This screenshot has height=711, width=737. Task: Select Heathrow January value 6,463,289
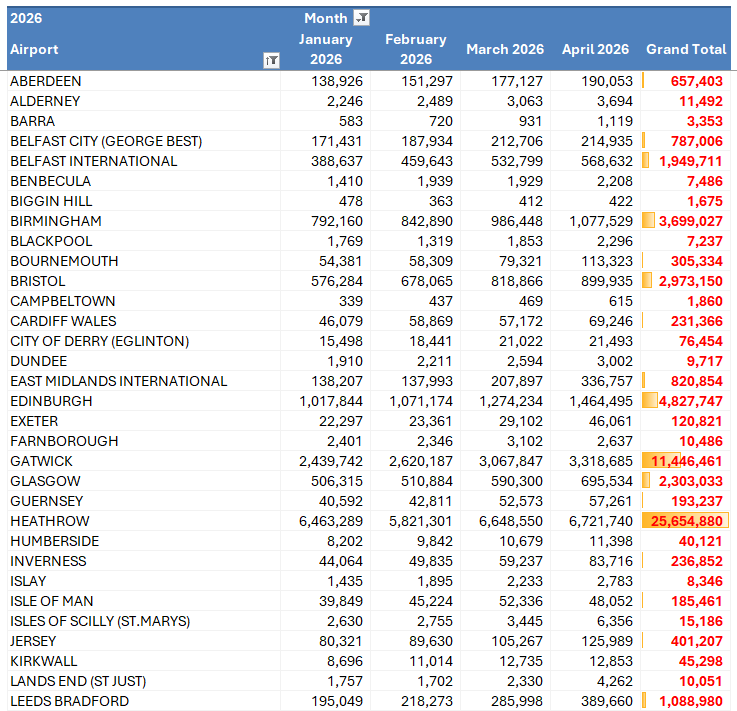click(331, 521)
